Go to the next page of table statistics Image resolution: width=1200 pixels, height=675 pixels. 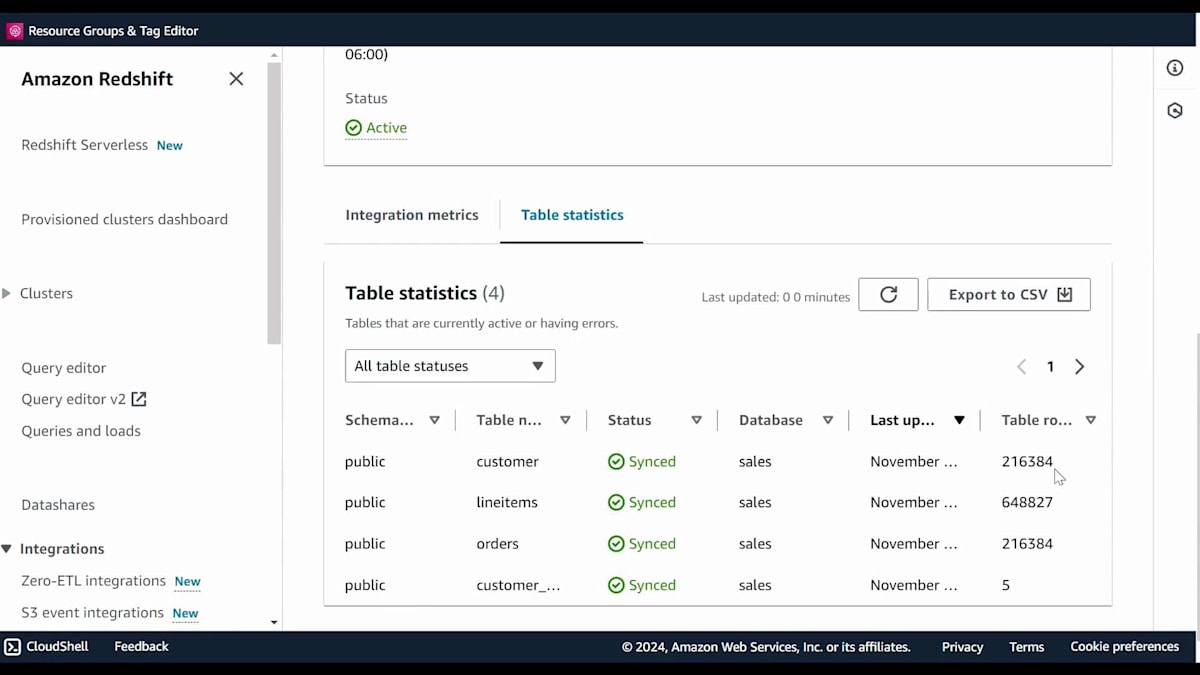[x=1080, y=367]
